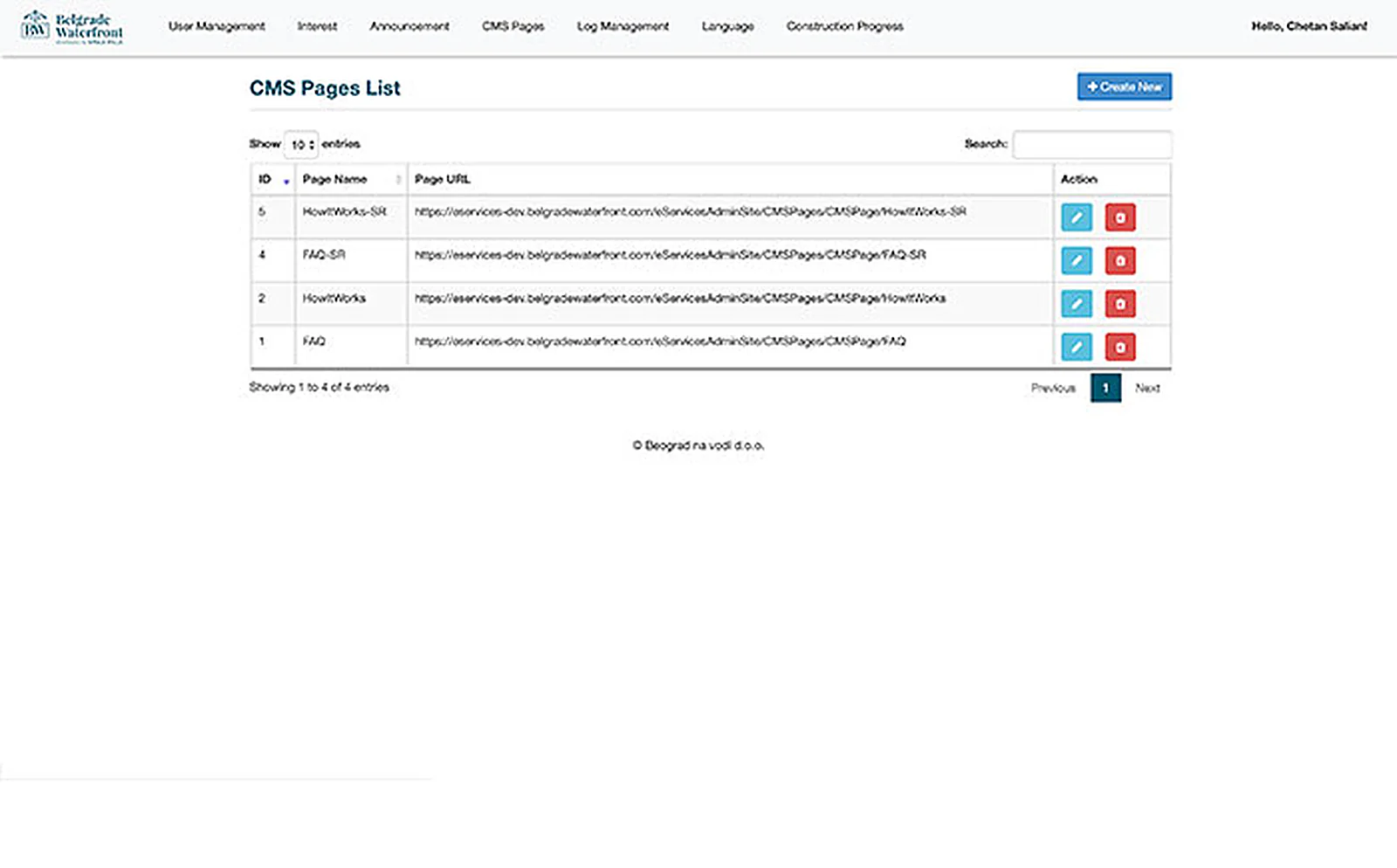Go to the Next page

click(1147, 388)
